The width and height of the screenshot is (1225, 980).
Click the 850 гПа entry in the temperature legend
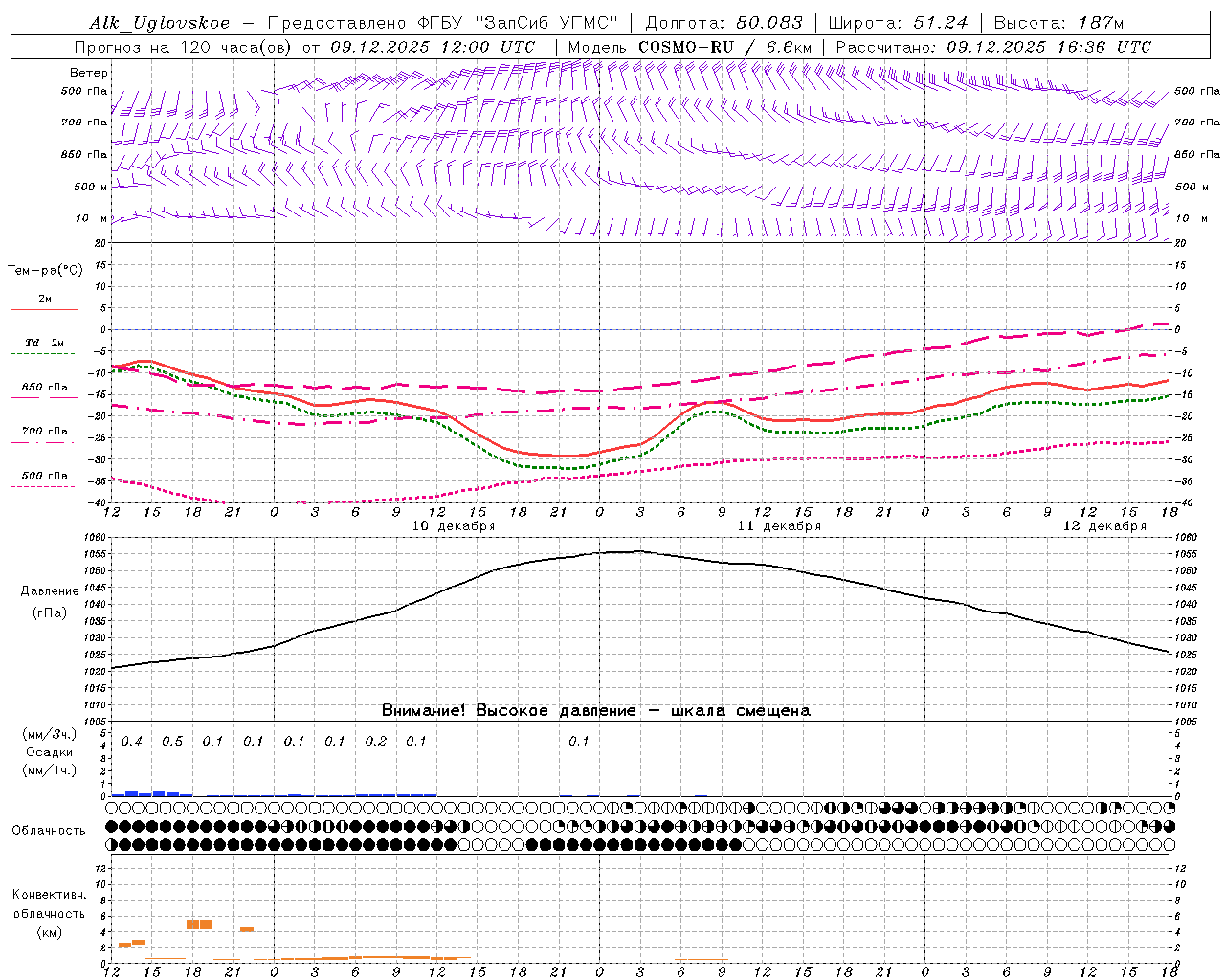click(45, 391)
